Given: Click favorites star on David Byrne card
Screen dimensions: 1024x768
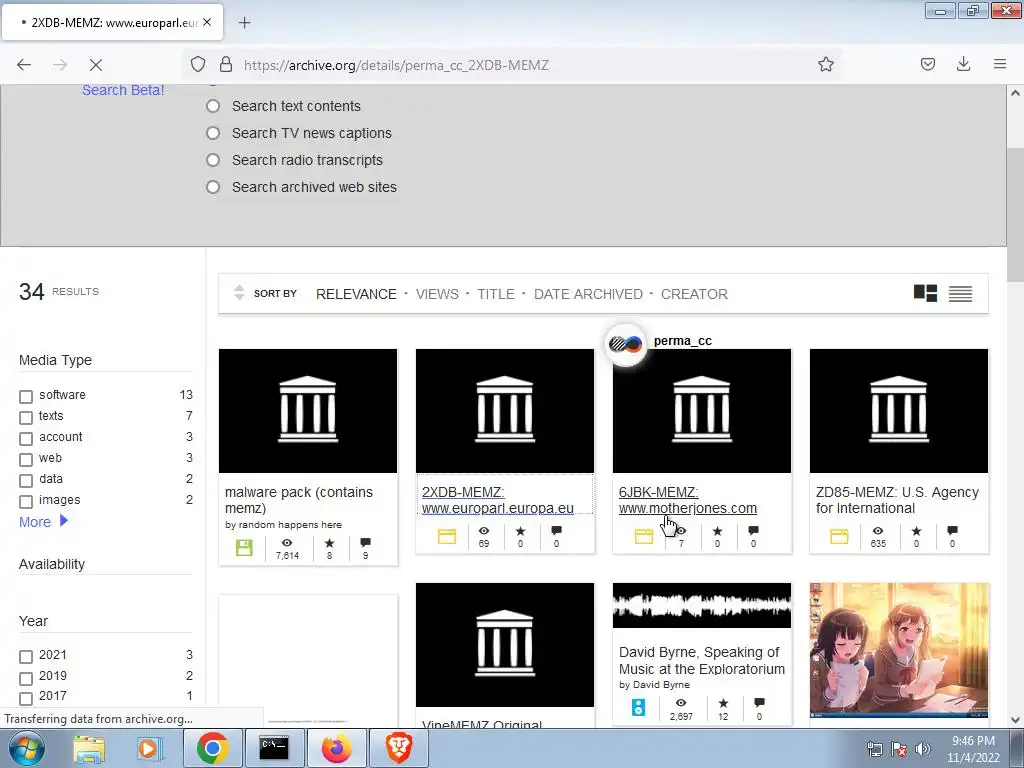Looking at the screenshot, I should [x=723, y=703].
